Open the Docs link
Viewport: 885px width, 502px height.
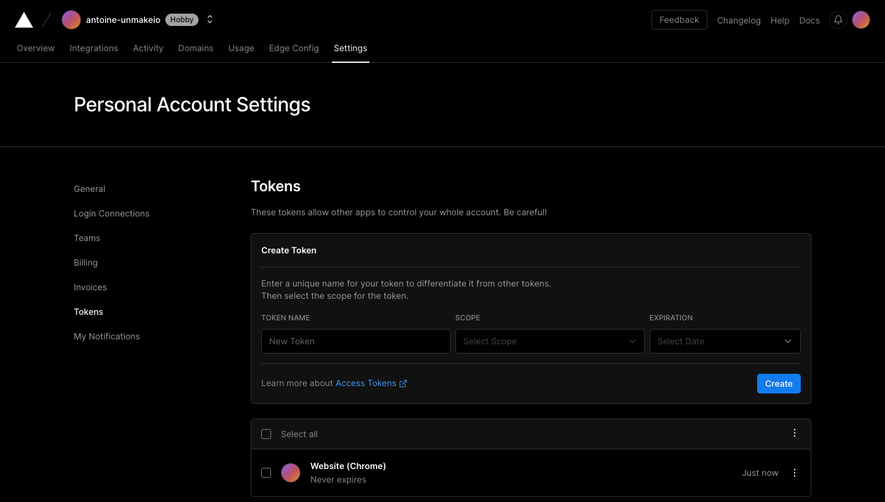(x=809, y=20)
